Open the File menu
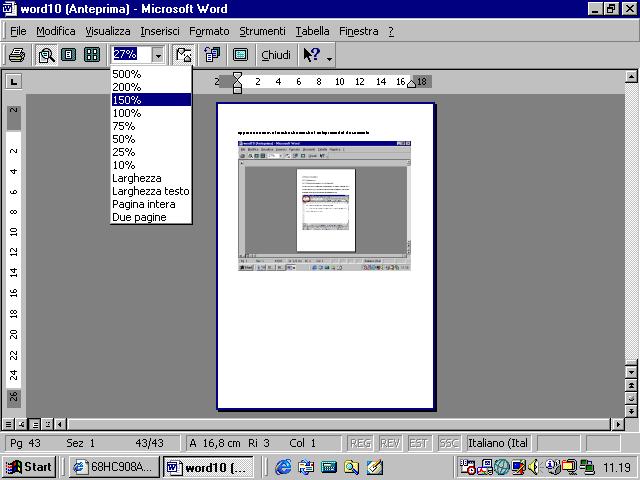The width and height of the screenshot is (640, 480). [x=18, y=31]
